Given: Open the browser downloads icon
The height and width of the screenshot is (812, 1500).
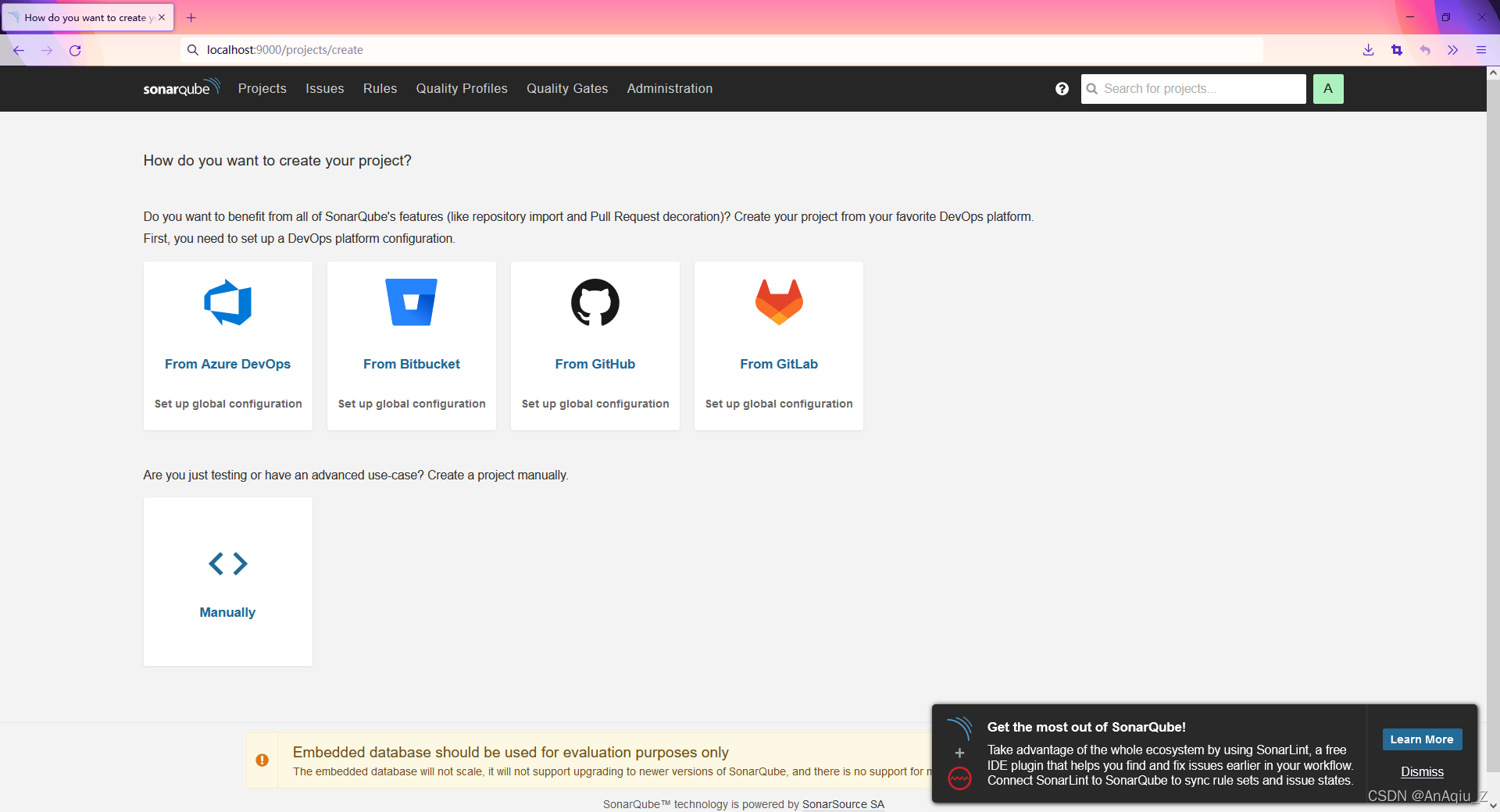Looking at the screenshot, I should pos(1369,50).
